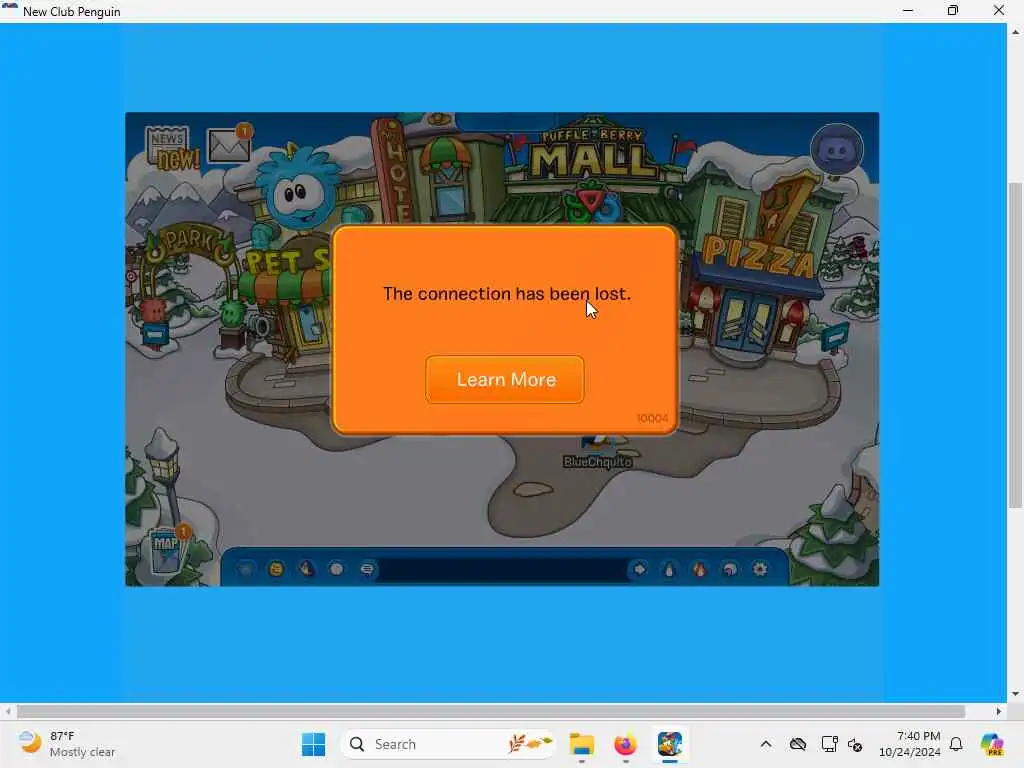The width and height of the screenshot is (1024, 768).
Task: Open the notifications bell icon
Action: [956, 744]
